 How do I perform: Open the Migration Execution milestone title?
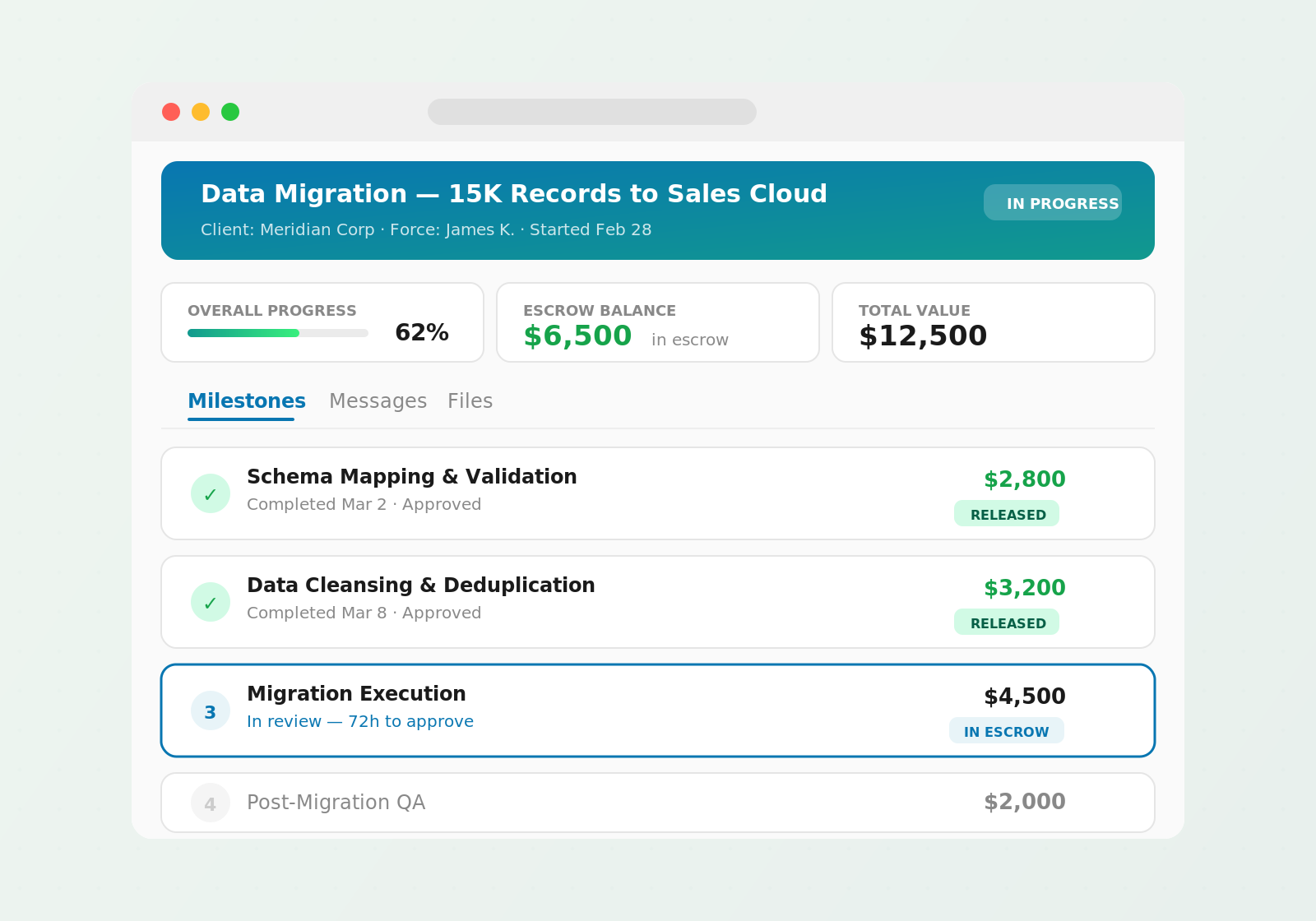click(356, 694)
